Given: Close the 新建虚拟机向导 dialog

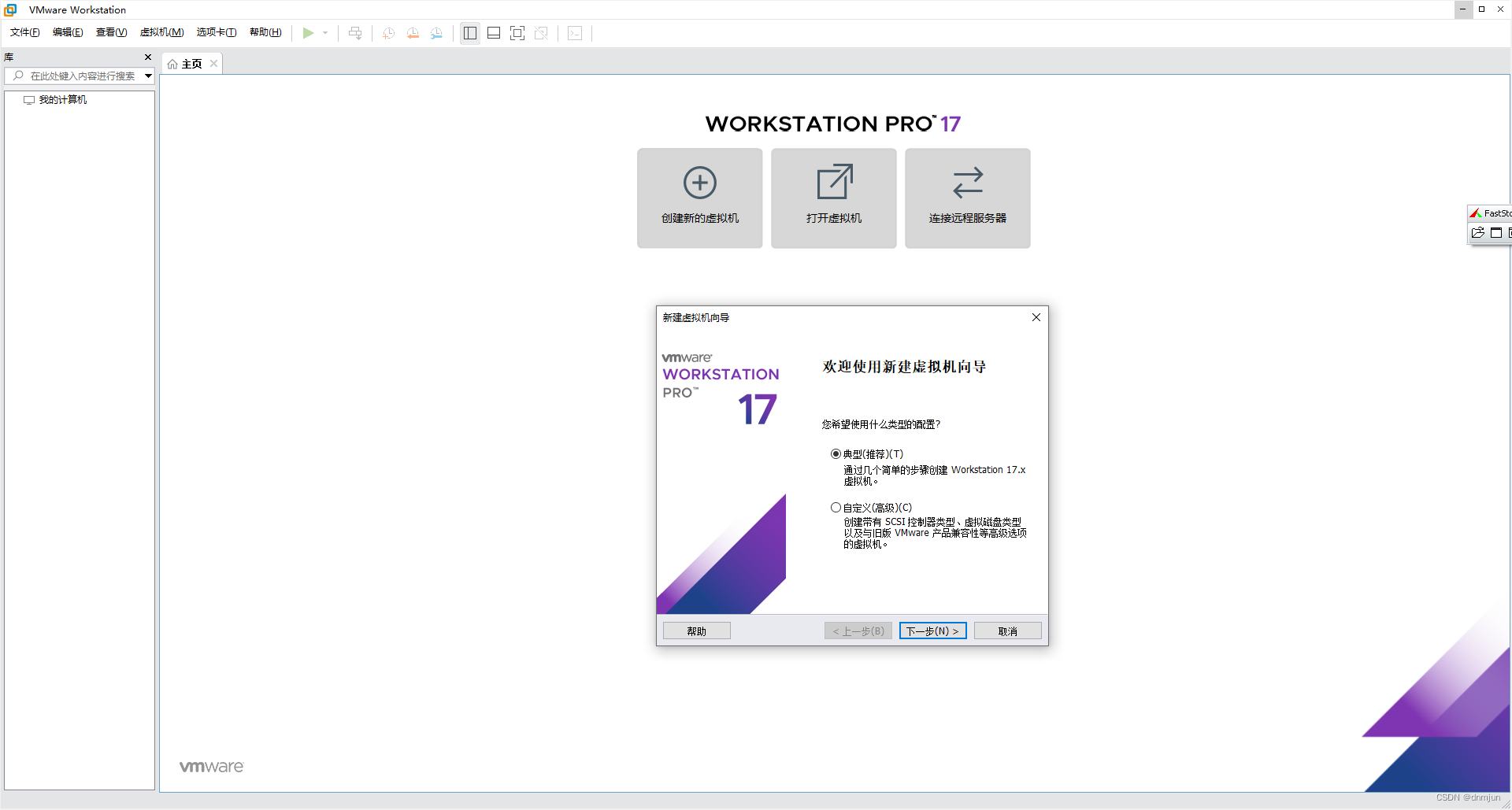Looking at the screenshot, I should 1036,317.
